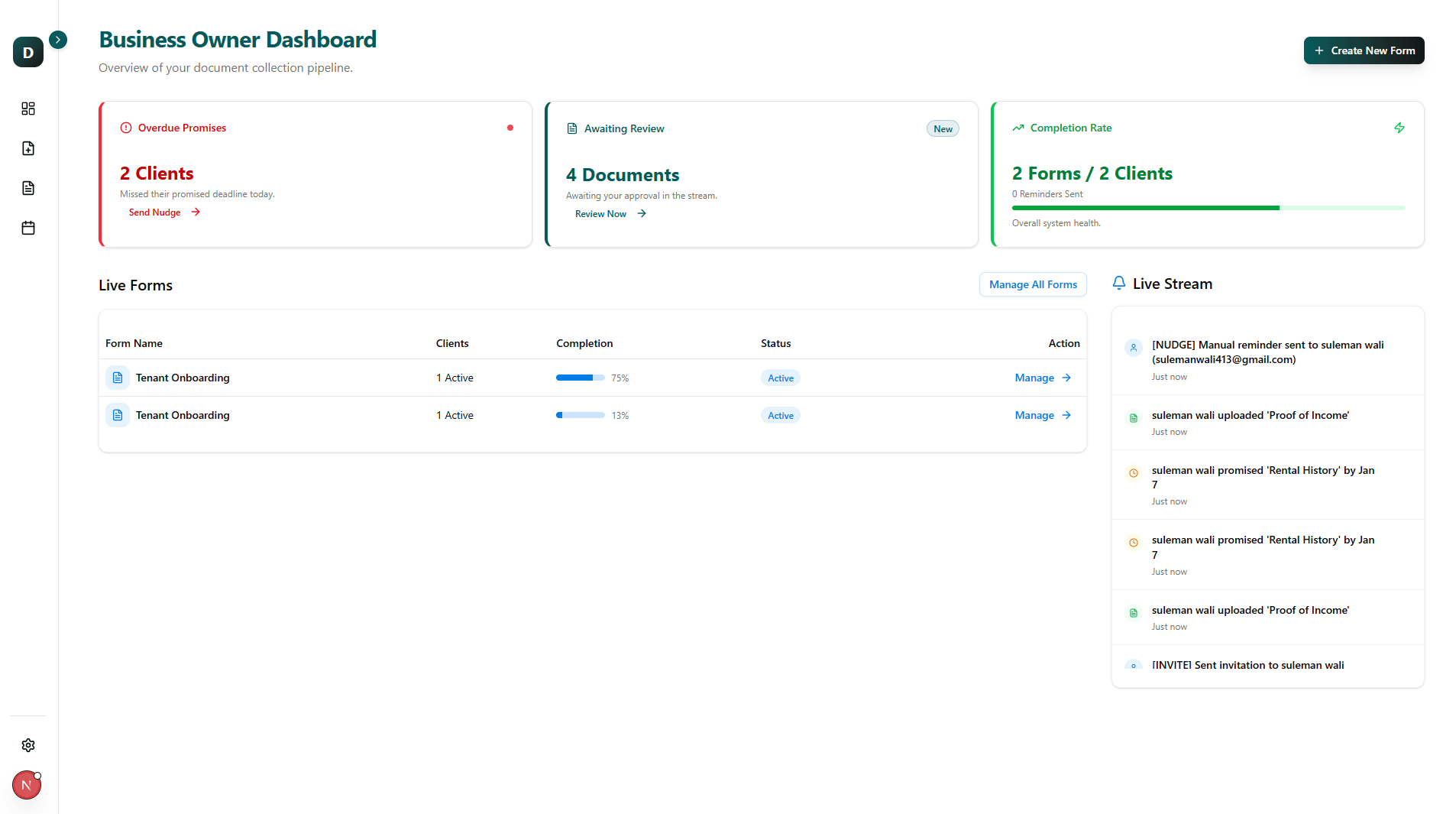Click the Manage arrow for the 75% form
This screenshot has height=814, width=1456.
[1065, 378]
